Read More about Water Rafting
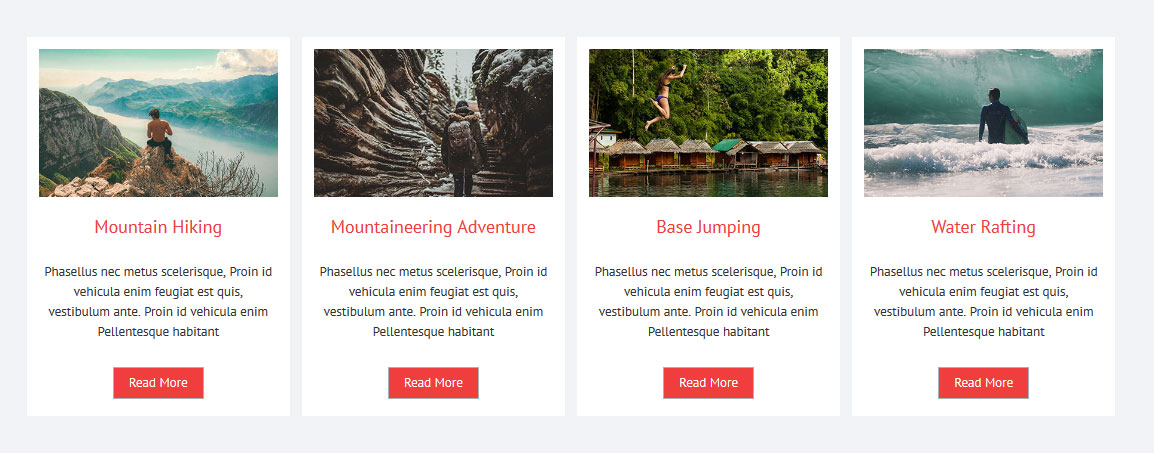This screenshot has height=453, width=1154. point(983,383)
